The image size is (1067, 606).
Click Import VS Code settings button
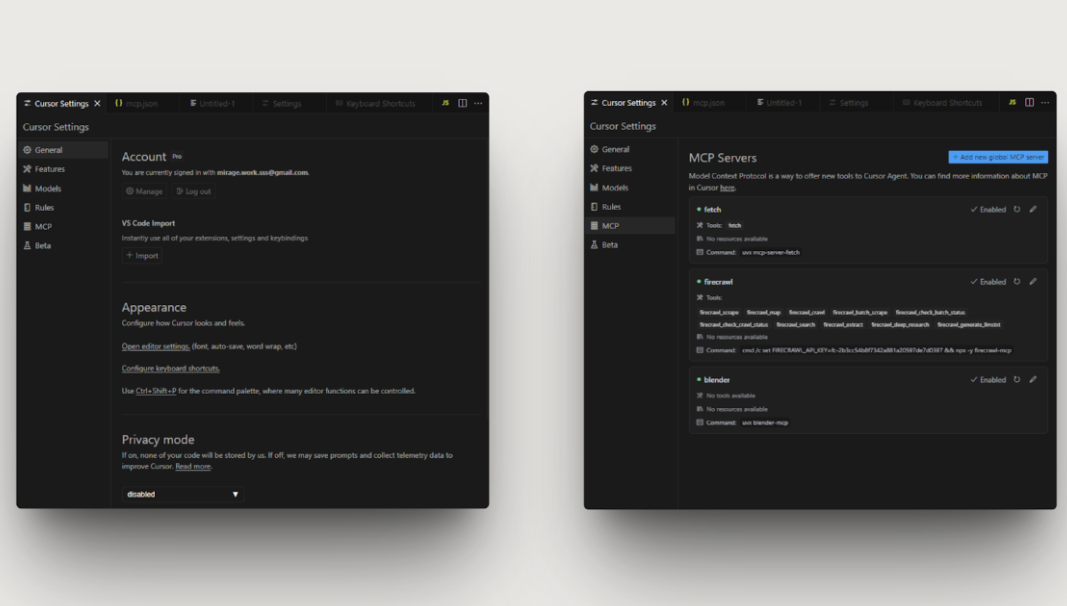[x=142, y=256]
